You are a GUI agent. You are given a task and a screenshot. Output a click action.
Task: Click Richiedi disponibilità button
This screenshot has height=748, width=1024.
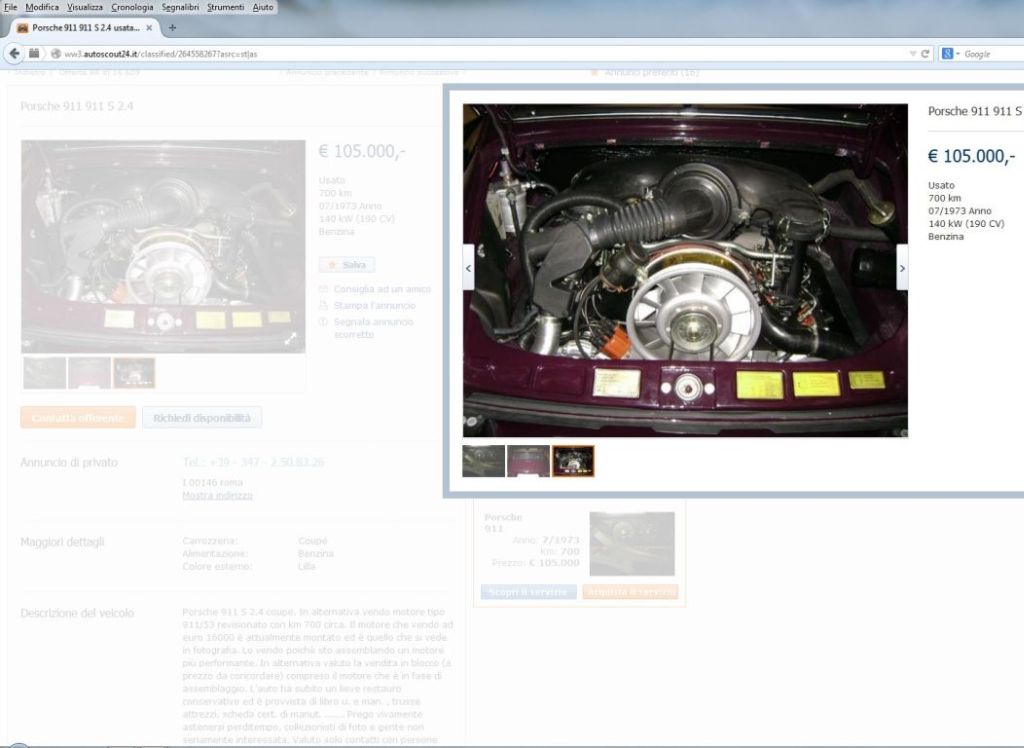202,417
